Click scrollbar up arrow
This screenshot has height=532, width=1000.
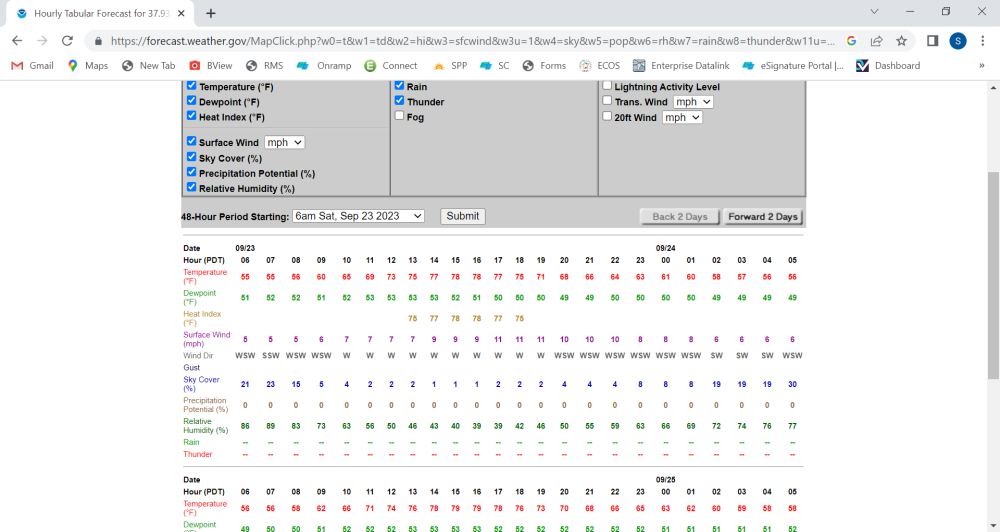pos(993,87)
